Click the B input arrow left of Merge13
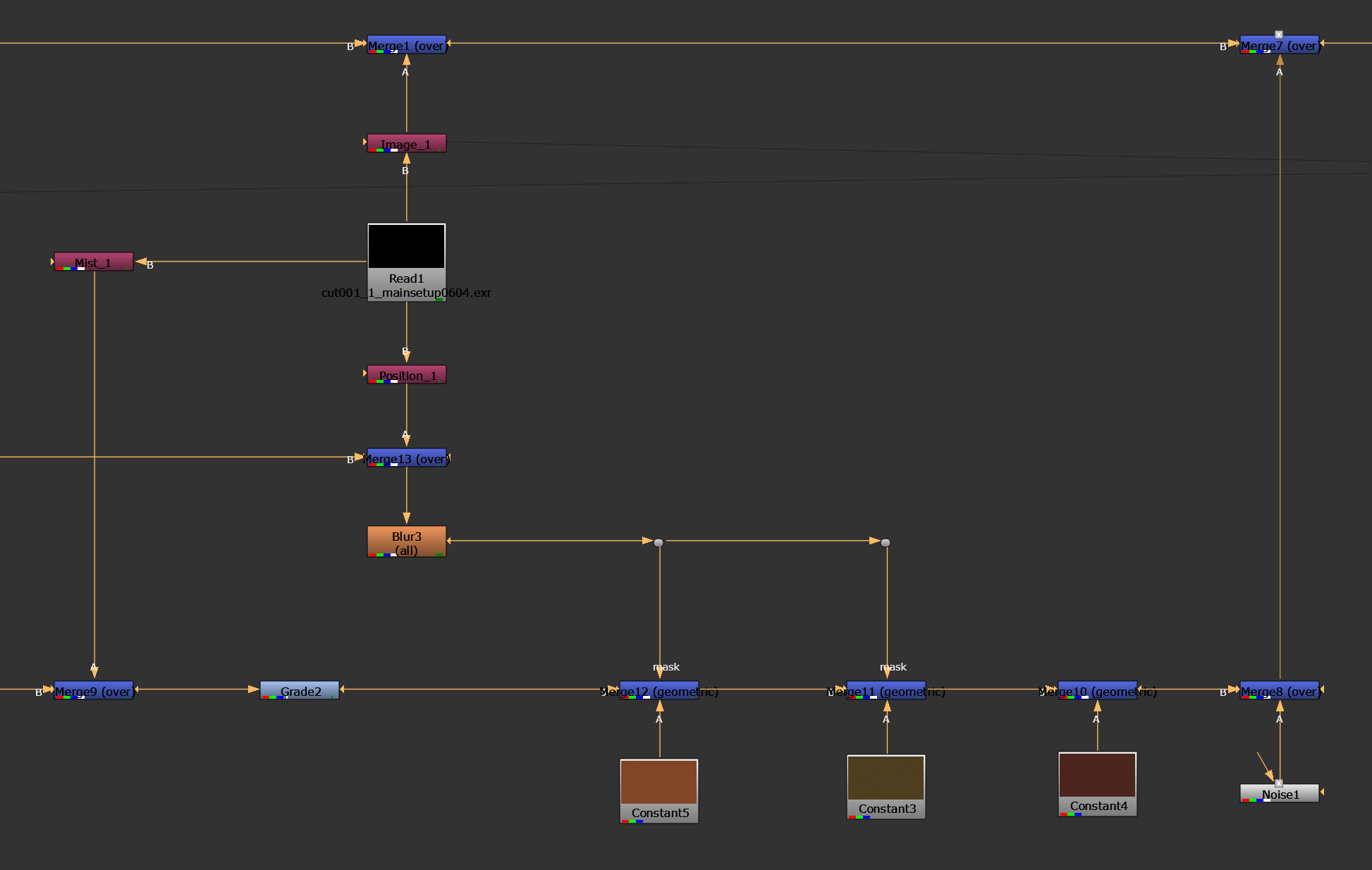 pos(360,457)
